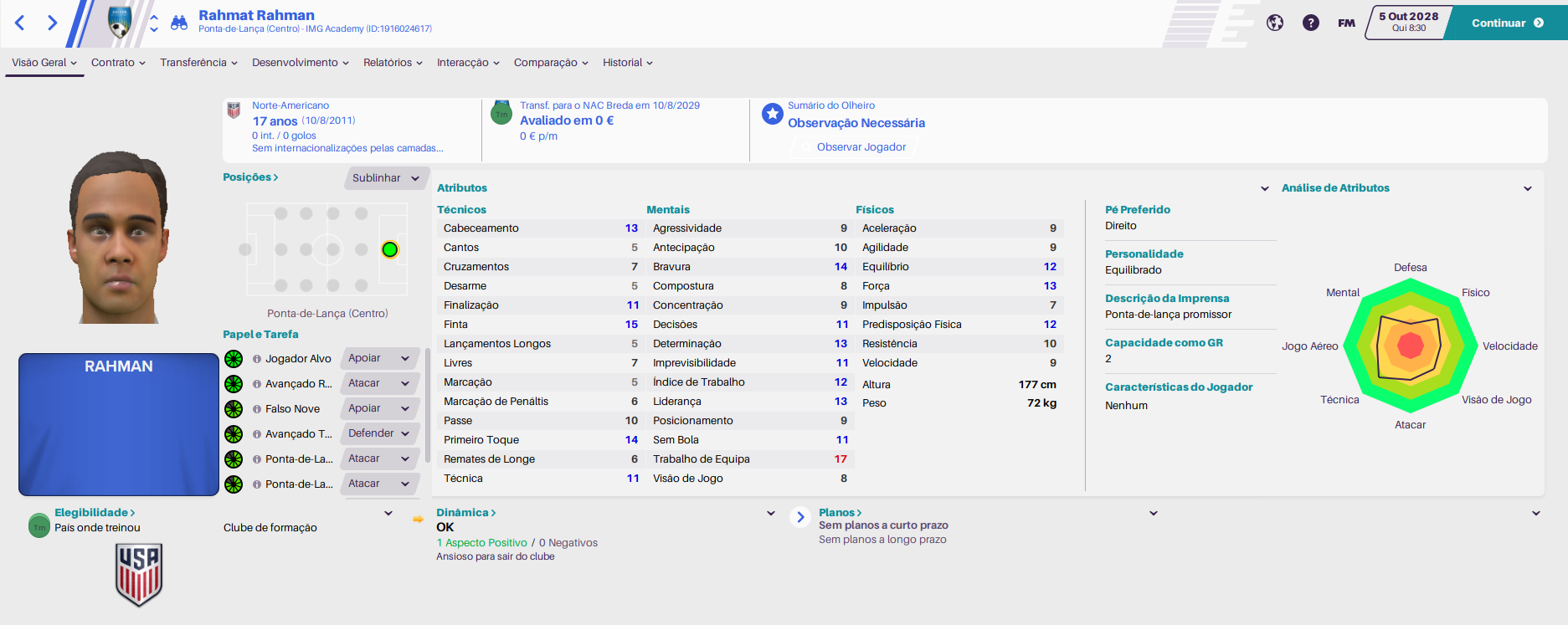
Task: Click the star icon for Sumário do Olheiro
Action: (773, 114)
